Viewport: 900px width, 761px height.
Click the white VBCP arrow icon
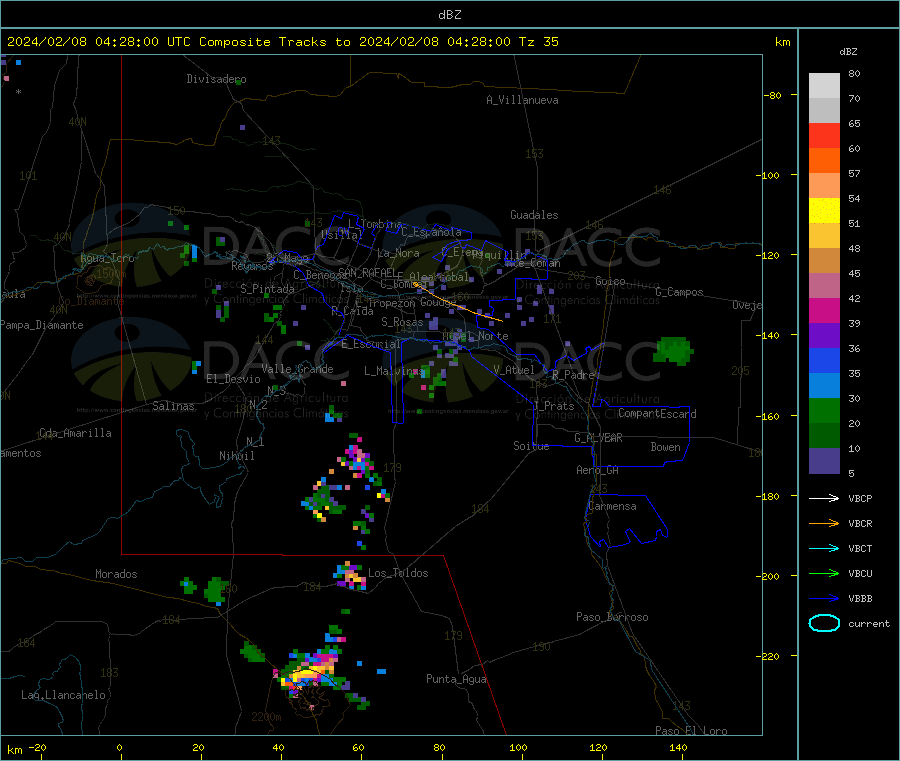824,498
